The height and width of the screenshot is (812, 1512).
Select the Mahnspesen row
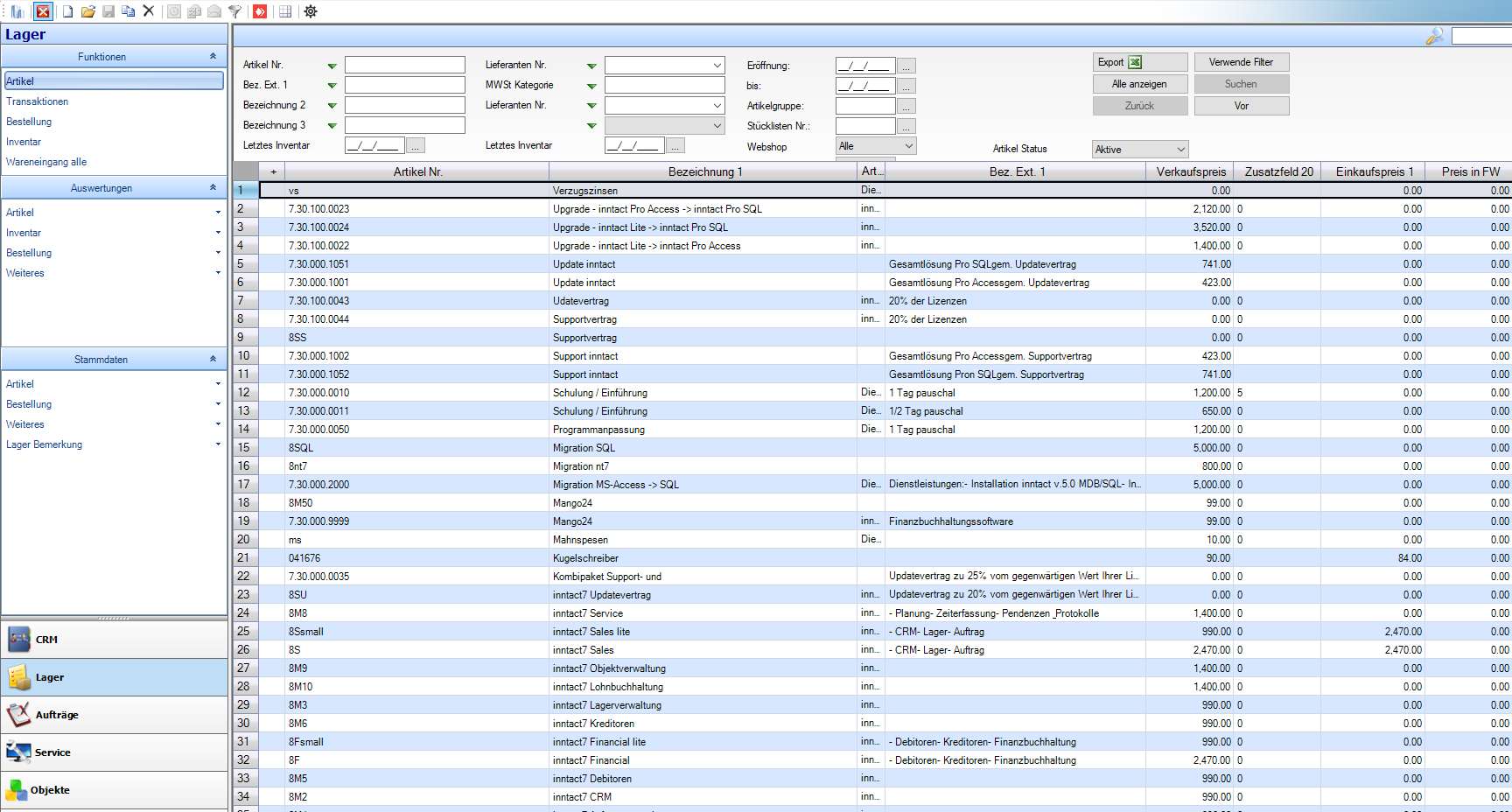872,540
